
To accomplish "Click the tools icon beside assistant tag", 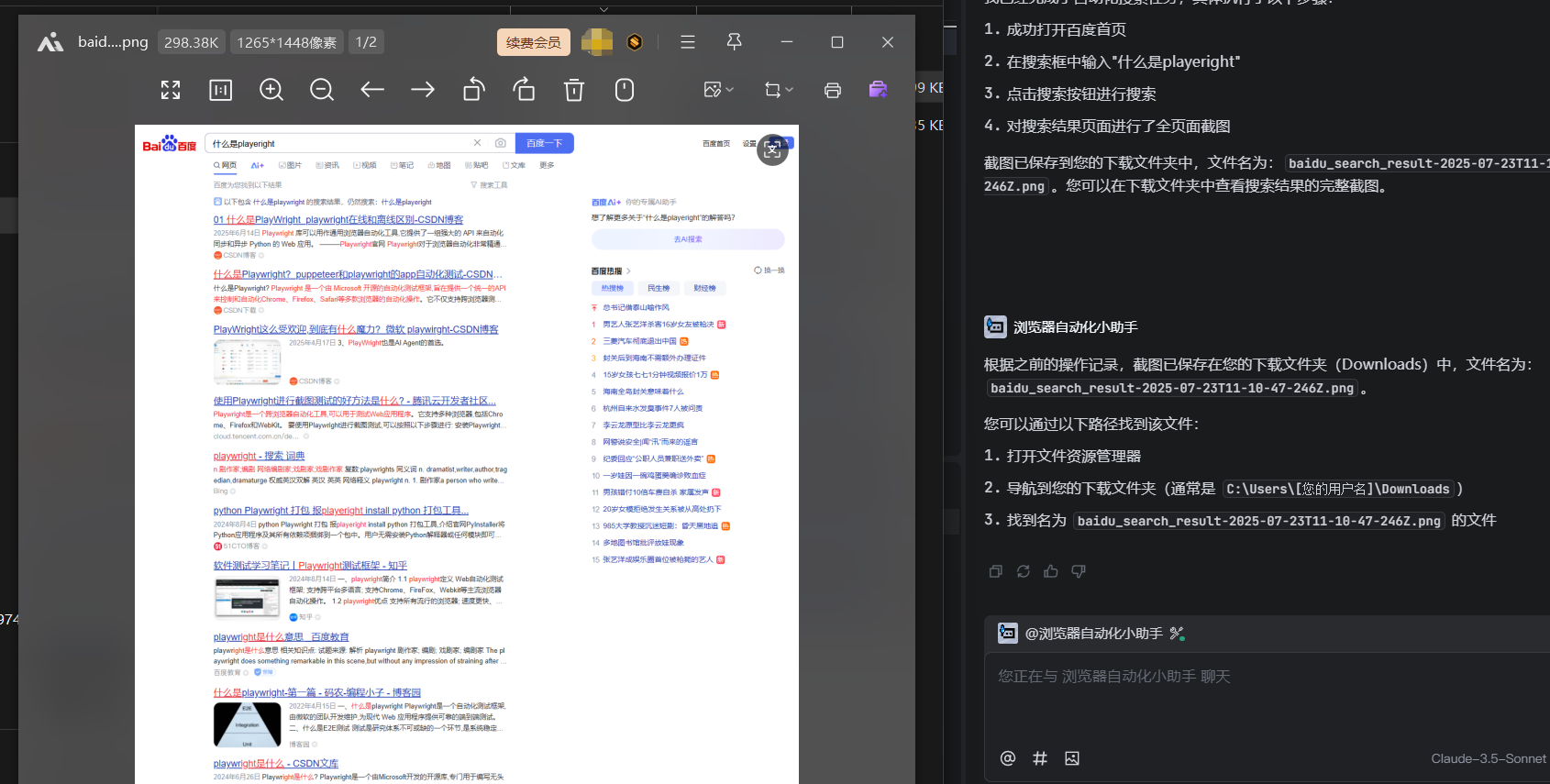I will [1178, 634].
